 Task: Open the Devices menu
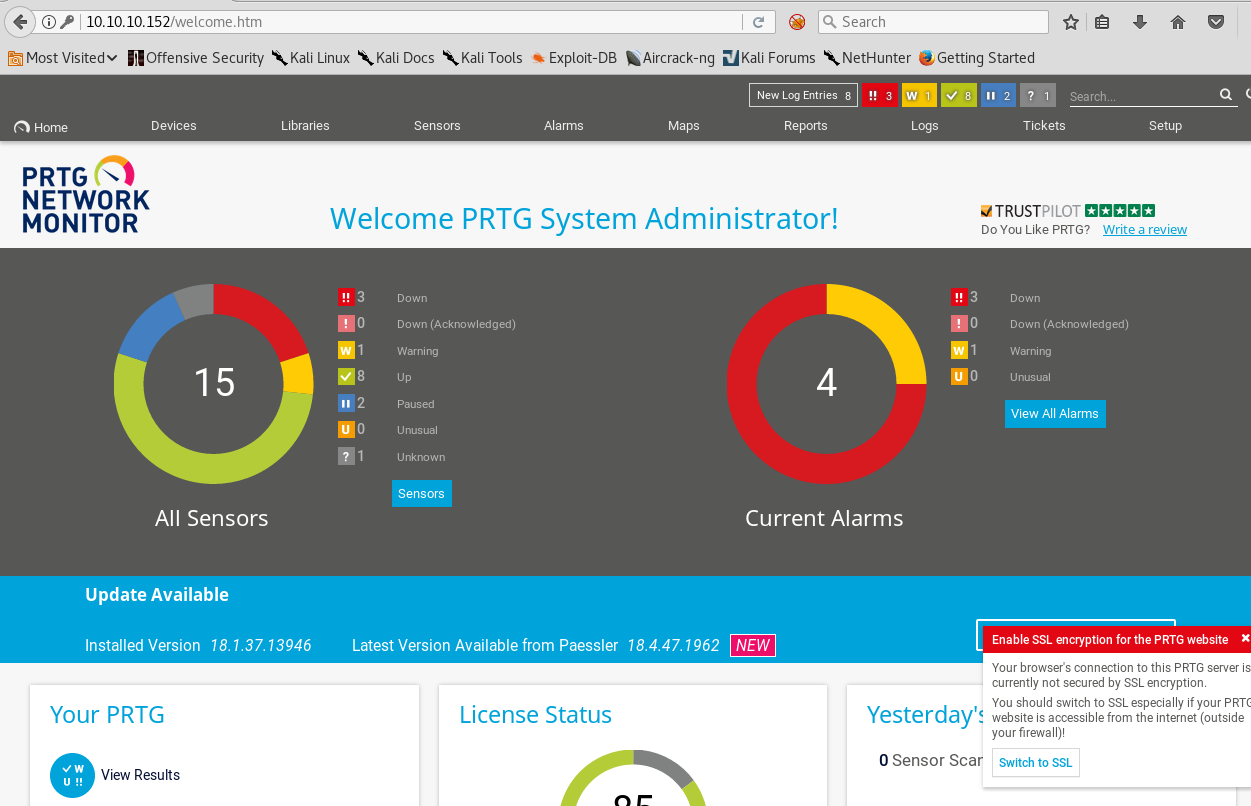[x=174, y=126]
